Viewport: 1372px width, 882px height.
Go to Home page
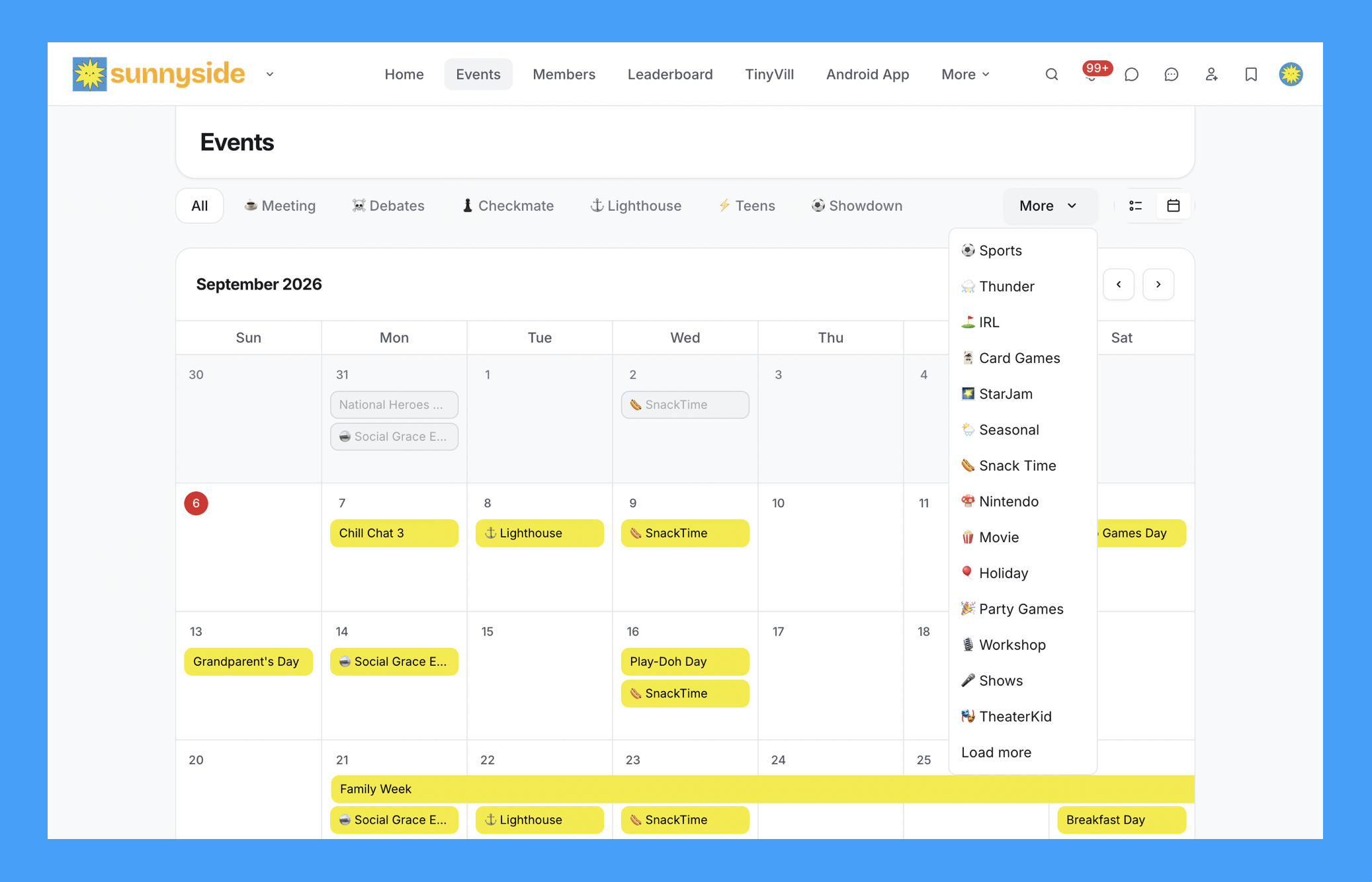click(404, 74)
